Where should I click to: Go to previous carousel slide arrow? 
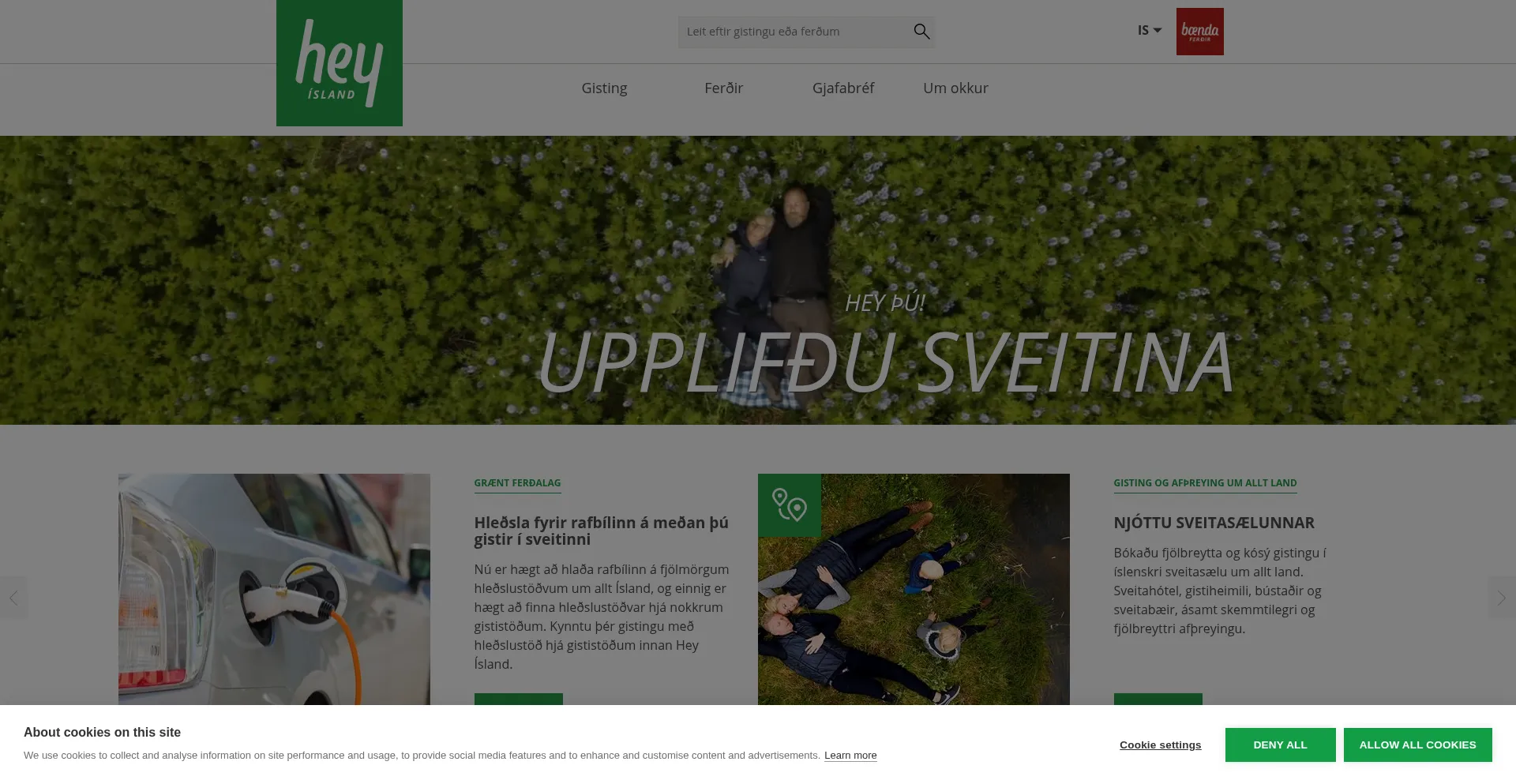[13, 598]
